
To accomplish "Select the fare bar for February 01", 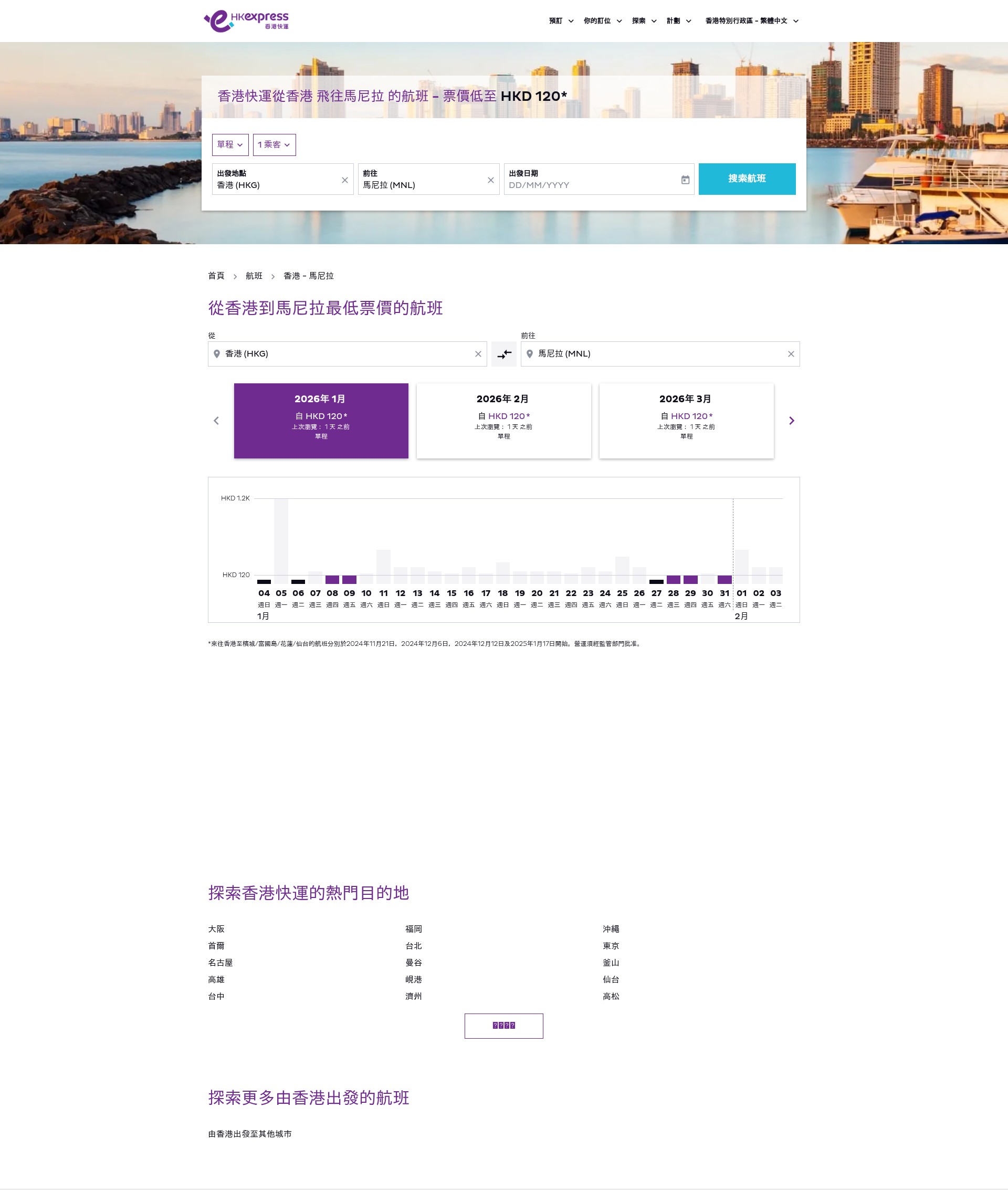I will pos(742,566).
